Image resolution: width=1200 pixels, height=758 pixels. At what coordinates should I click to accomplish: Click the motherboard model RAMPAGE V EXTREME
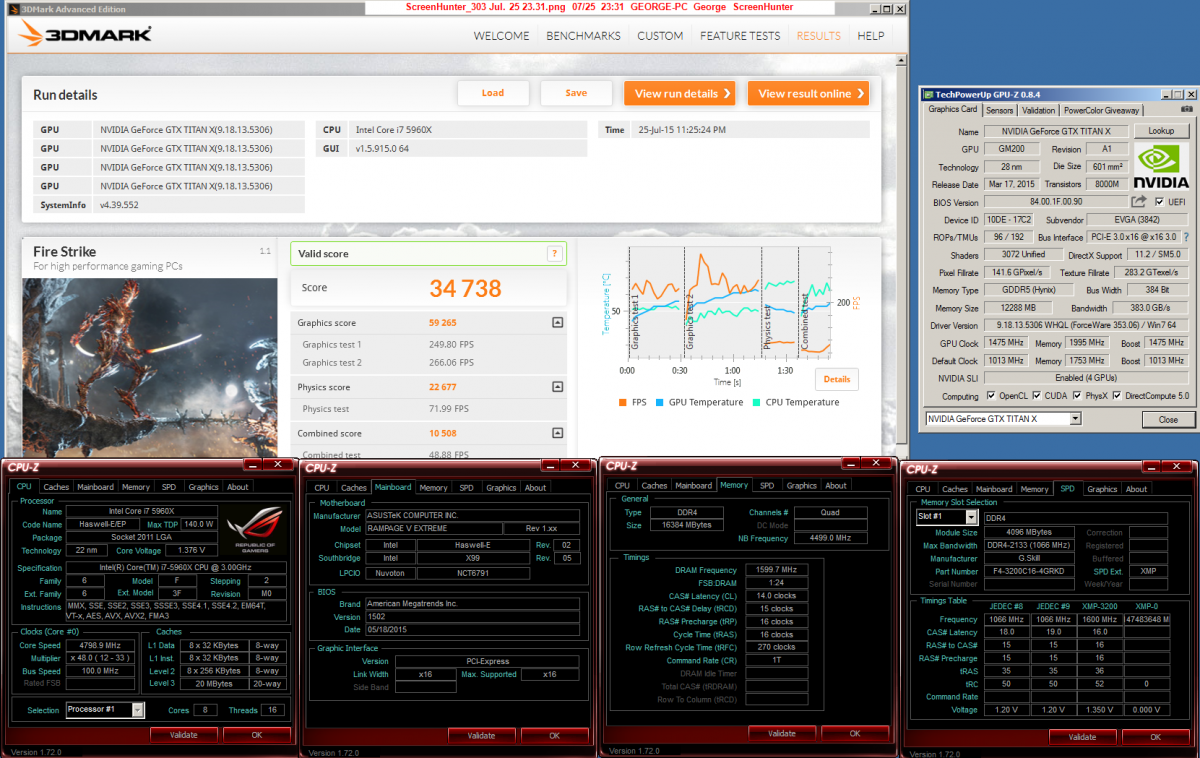pos(432,529)
